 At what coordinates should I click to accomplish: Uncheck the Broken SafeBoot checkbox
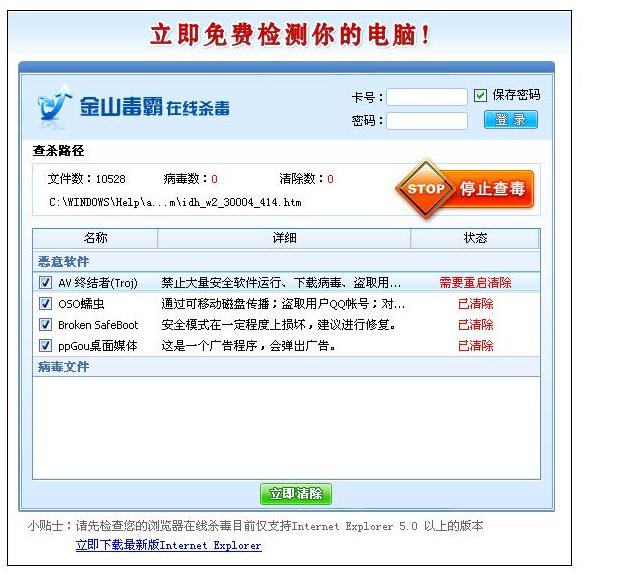[x=45, y=324]
